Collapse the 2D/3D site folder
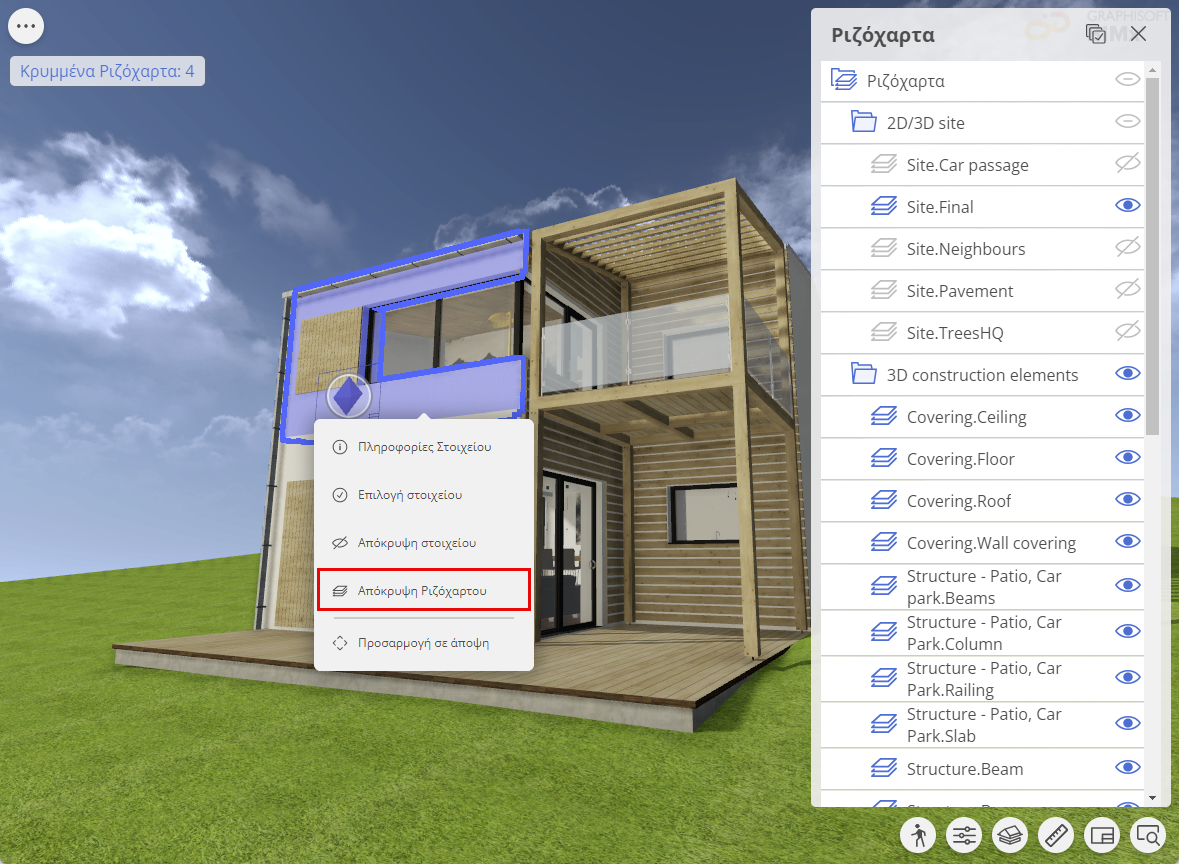Viewport: 1179px width, 864px height. [863, 121]
